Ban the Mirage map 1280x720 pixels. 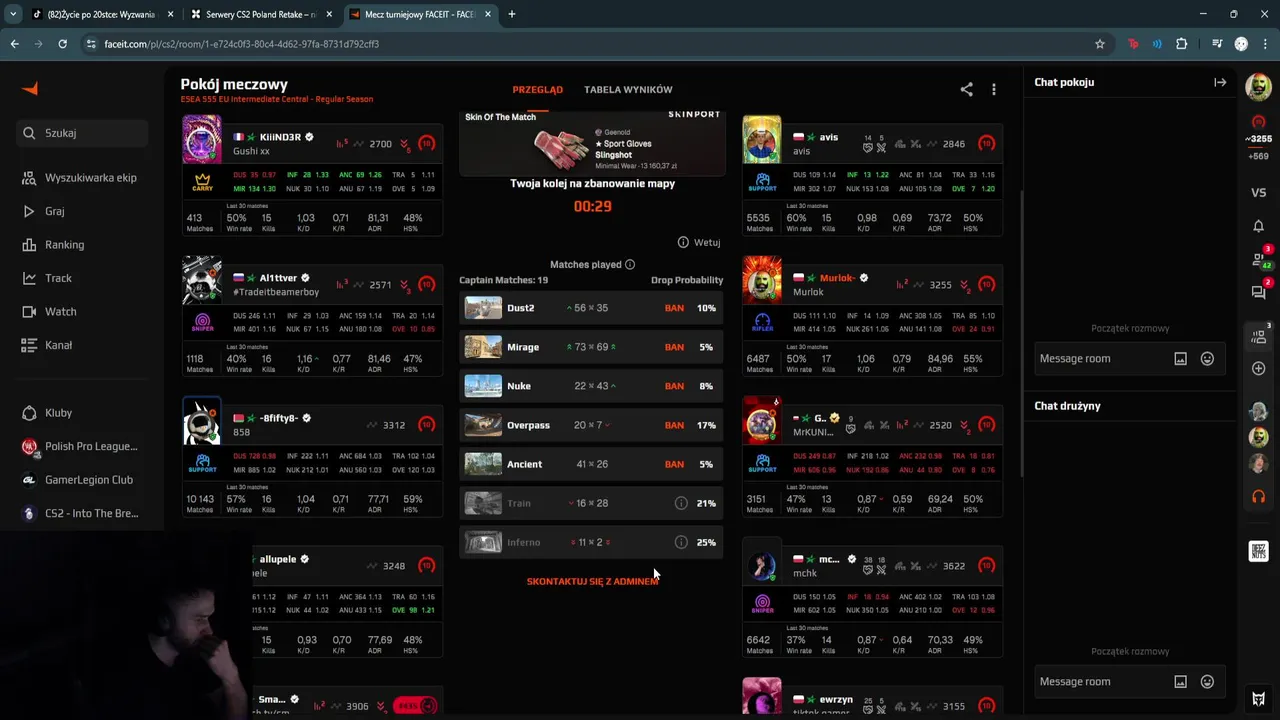(x=674, y=347)
